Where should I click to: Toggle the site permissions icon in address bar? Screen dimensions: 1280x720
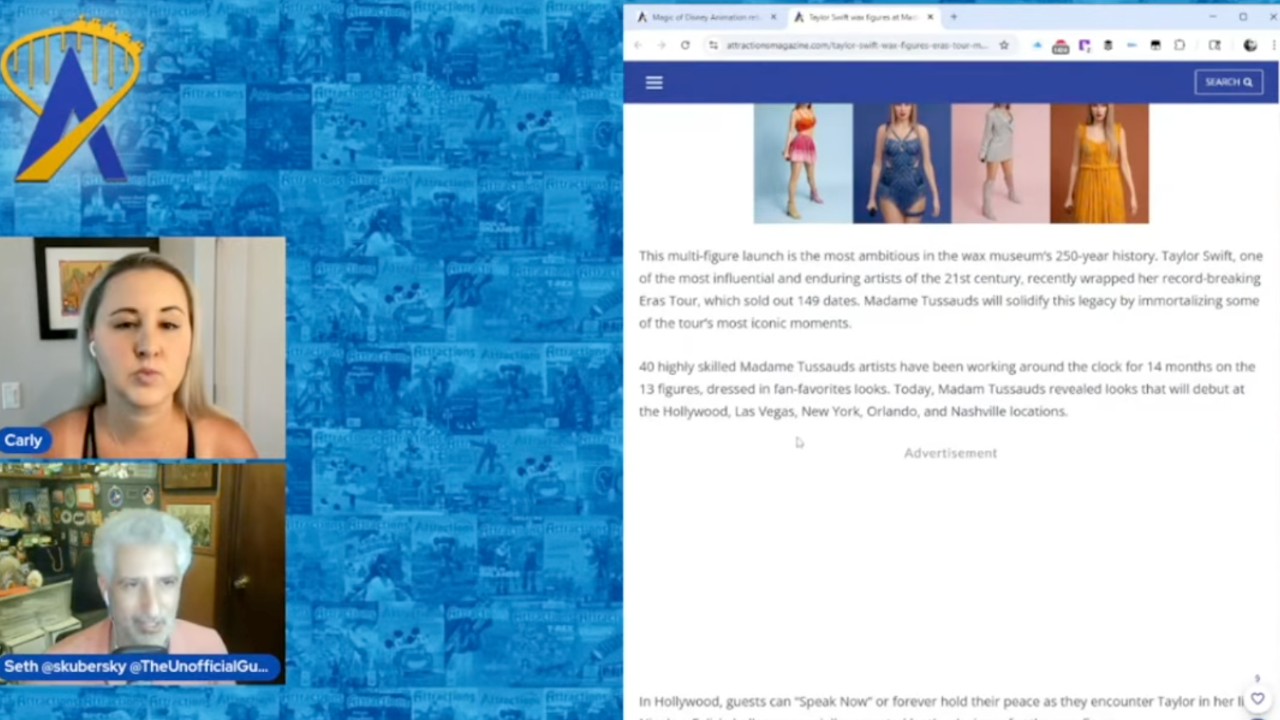[713, 45]
